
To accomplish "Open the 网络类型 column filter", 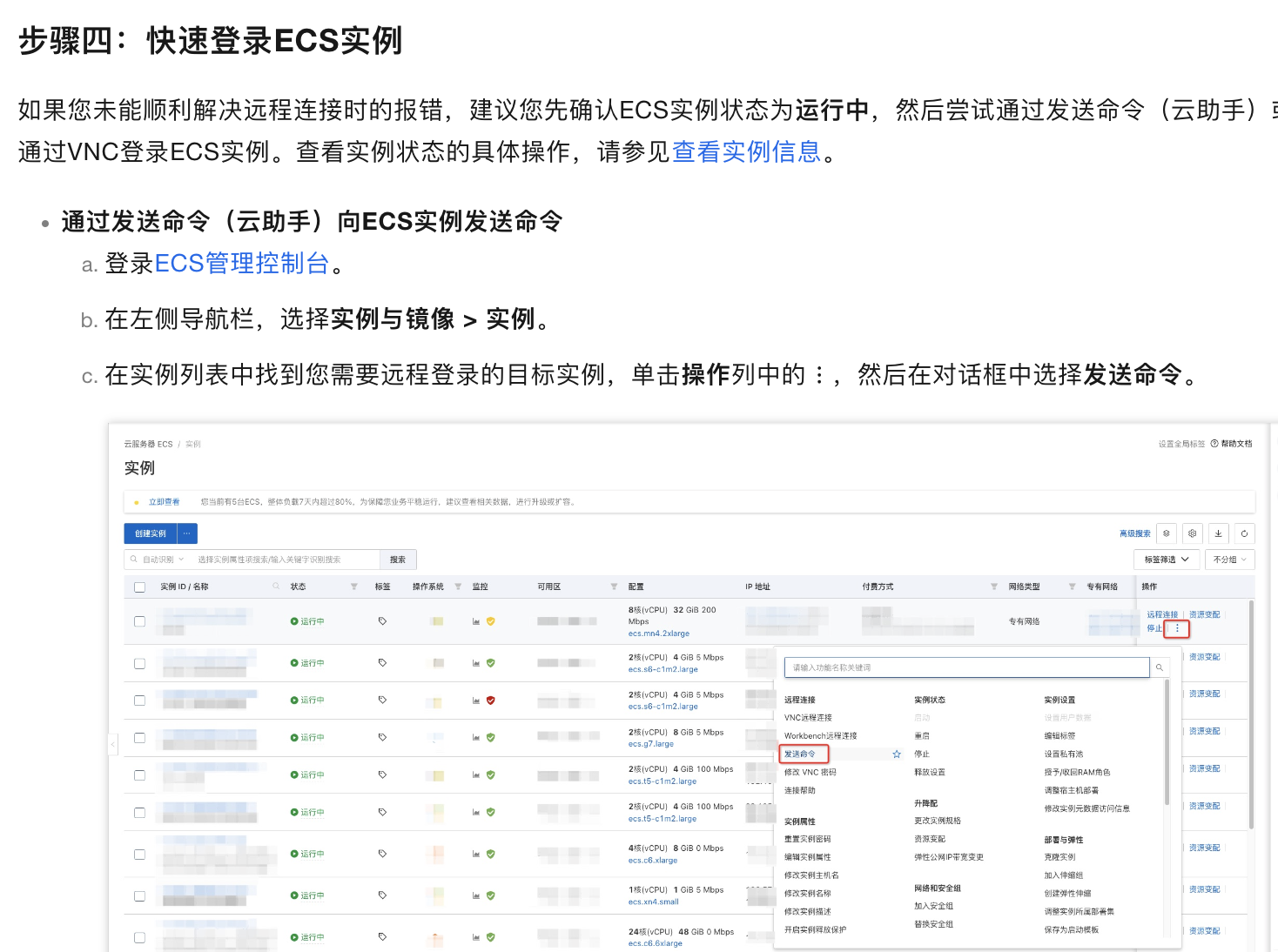I will pyautogui.click(x=1072, y=587).
